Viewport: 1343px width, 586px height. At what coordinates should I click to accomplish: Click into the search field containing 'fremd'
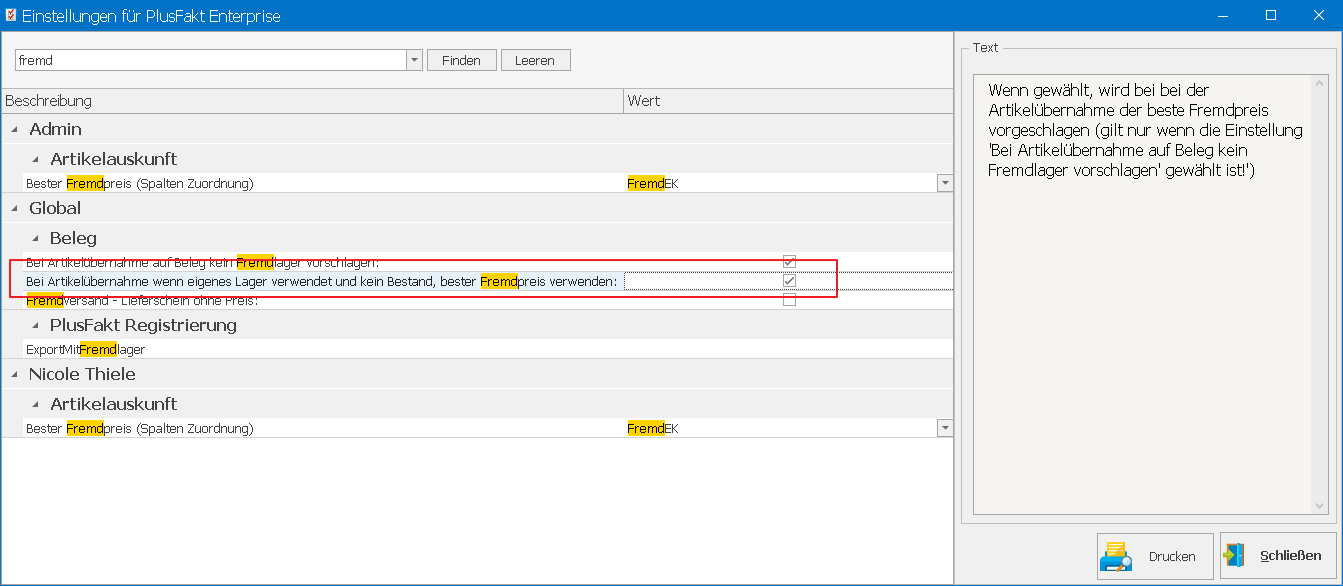click(210, 60)
